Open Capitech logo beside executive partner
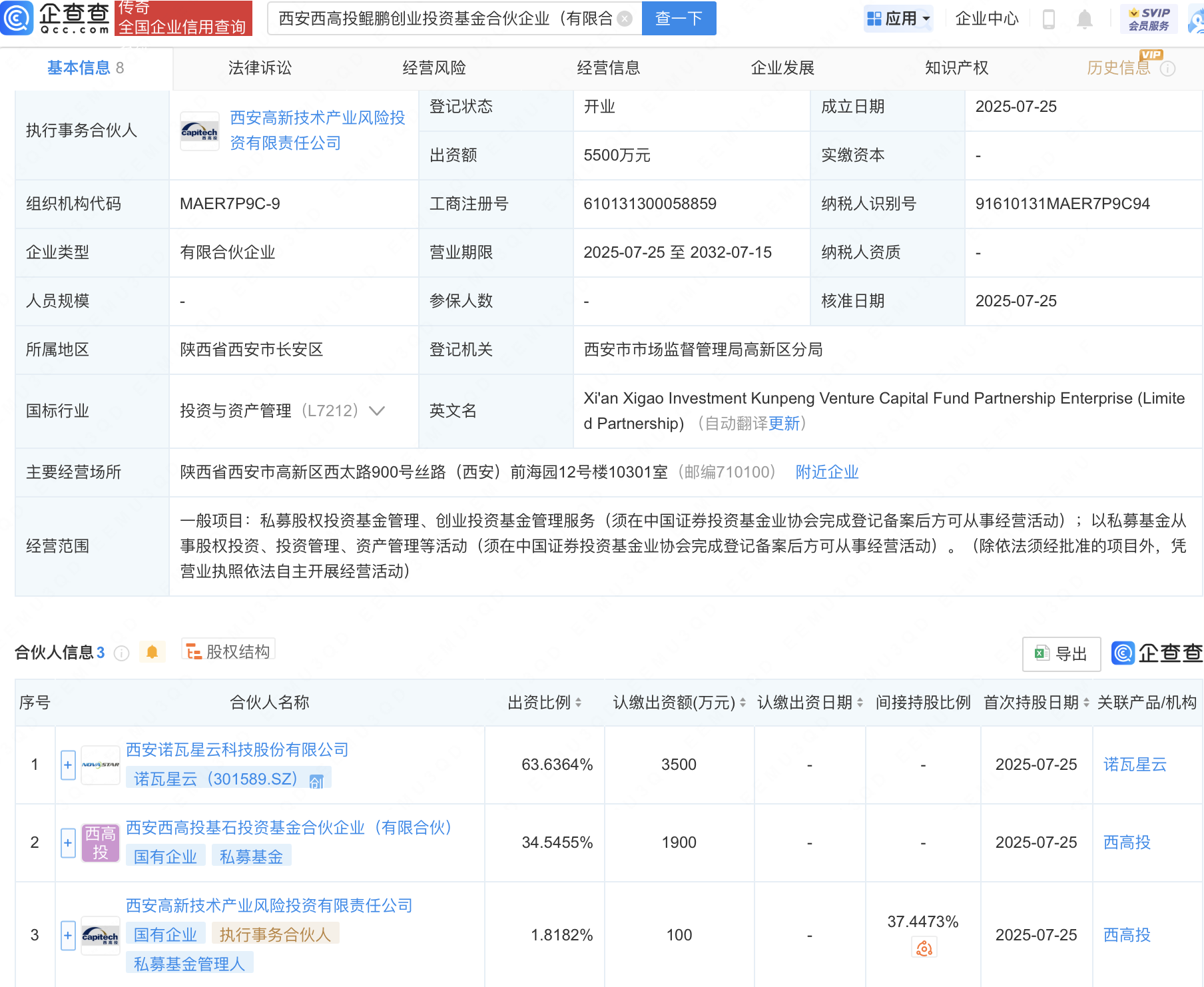This screenshot has width=1204, height=987. (x=199, y=131)
